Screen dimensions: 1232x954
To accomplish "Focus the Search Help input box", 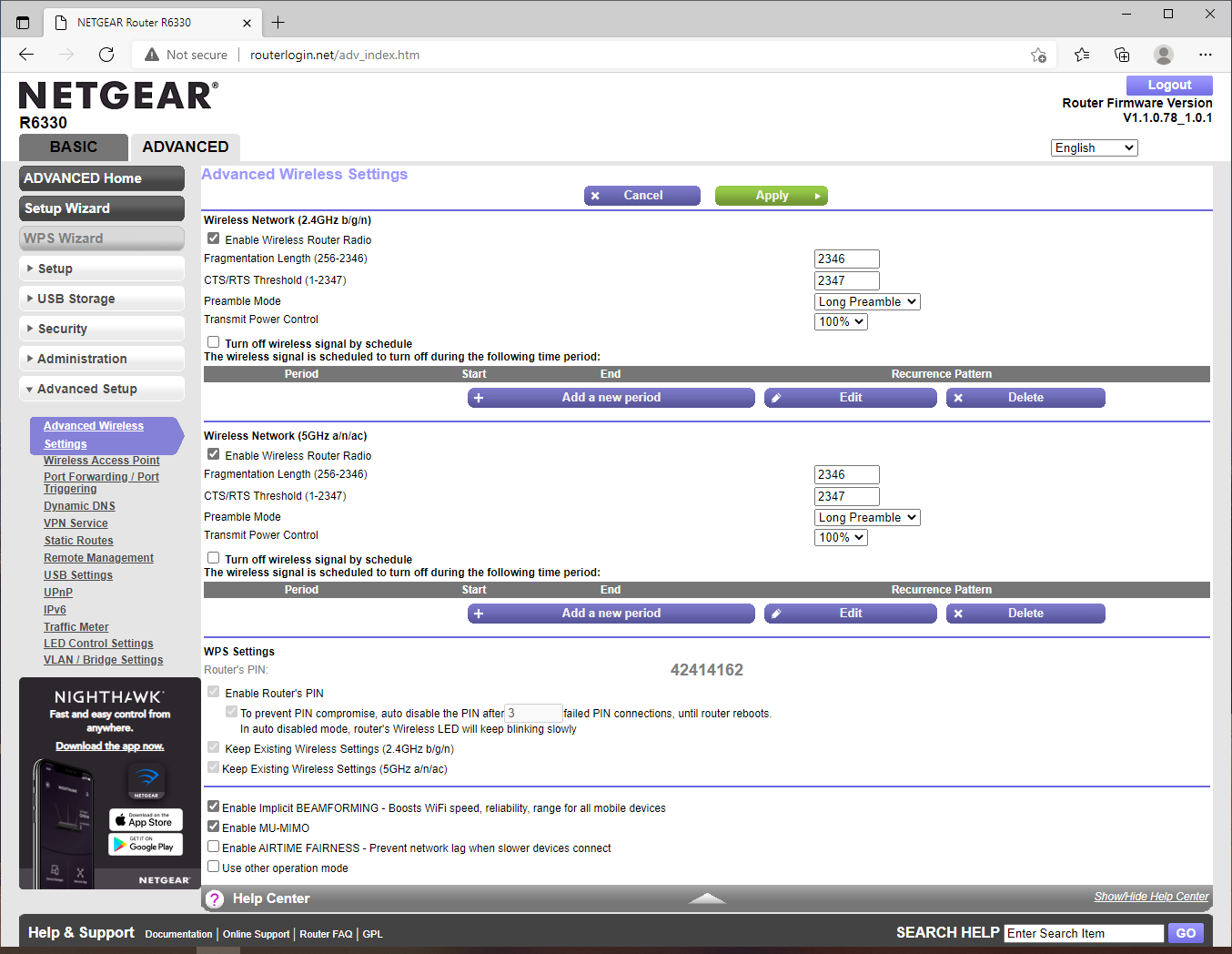I will pos(1084,933).
